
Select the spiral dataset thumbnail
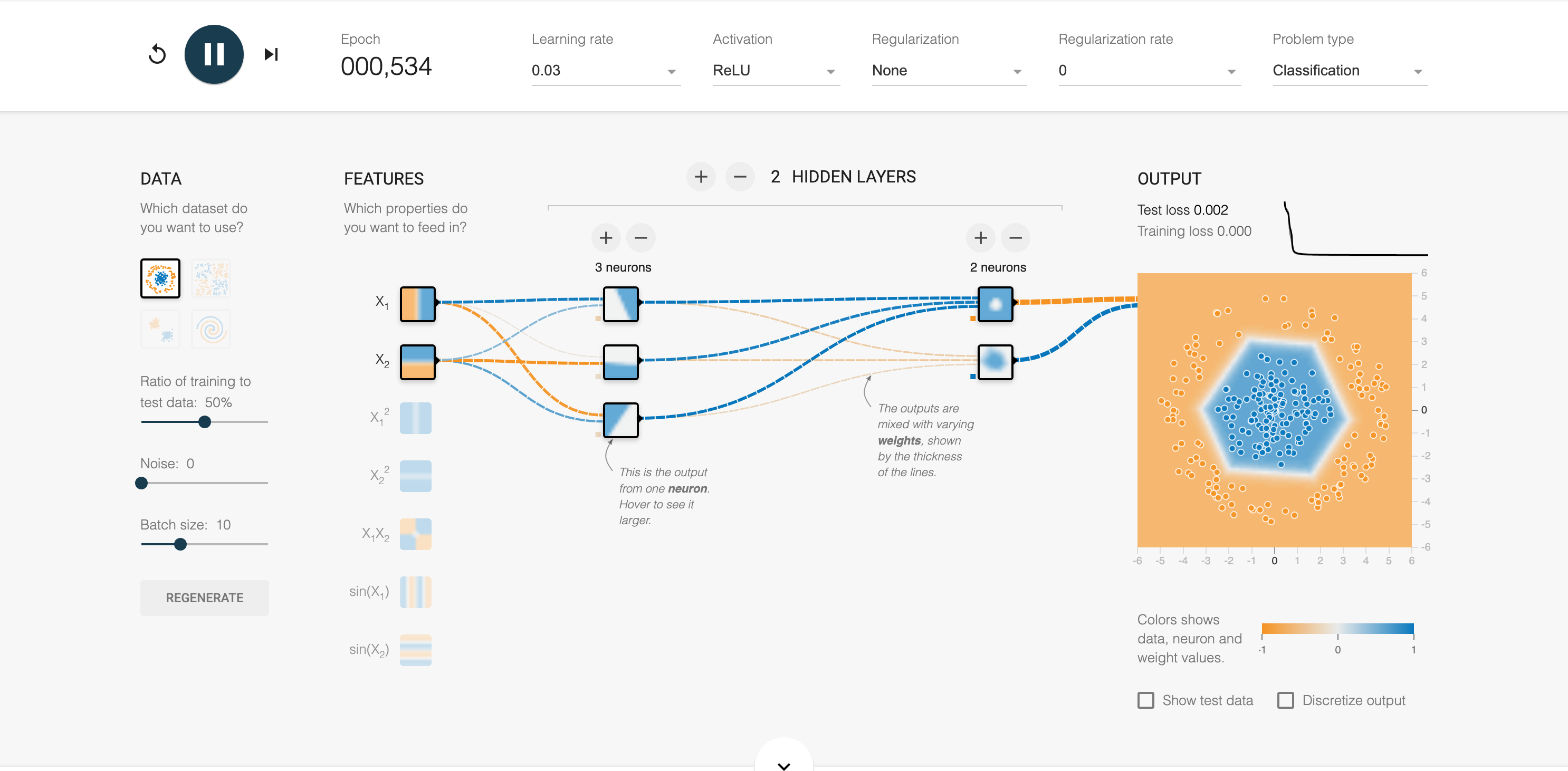pyautogui.click(x=211, y=329)
